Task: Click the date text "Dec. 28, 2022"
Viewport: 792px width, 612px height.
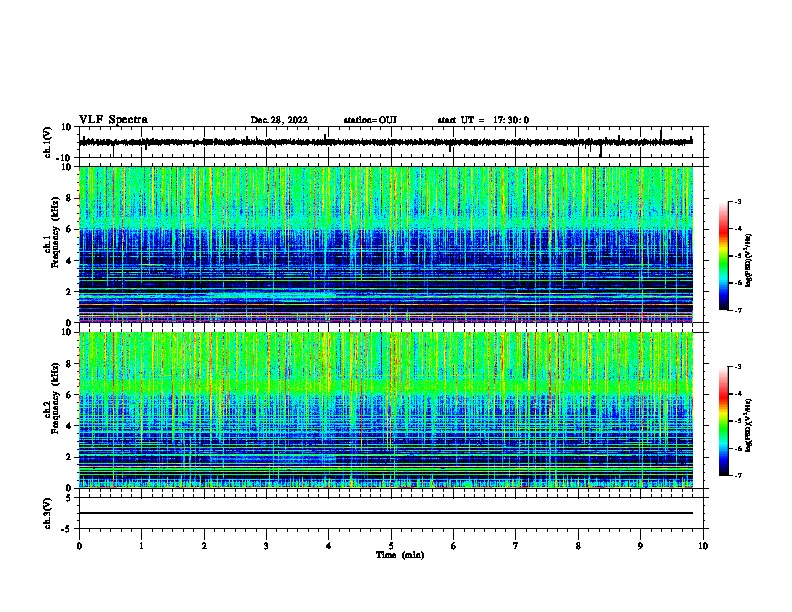Action: [x=279, y=120]
